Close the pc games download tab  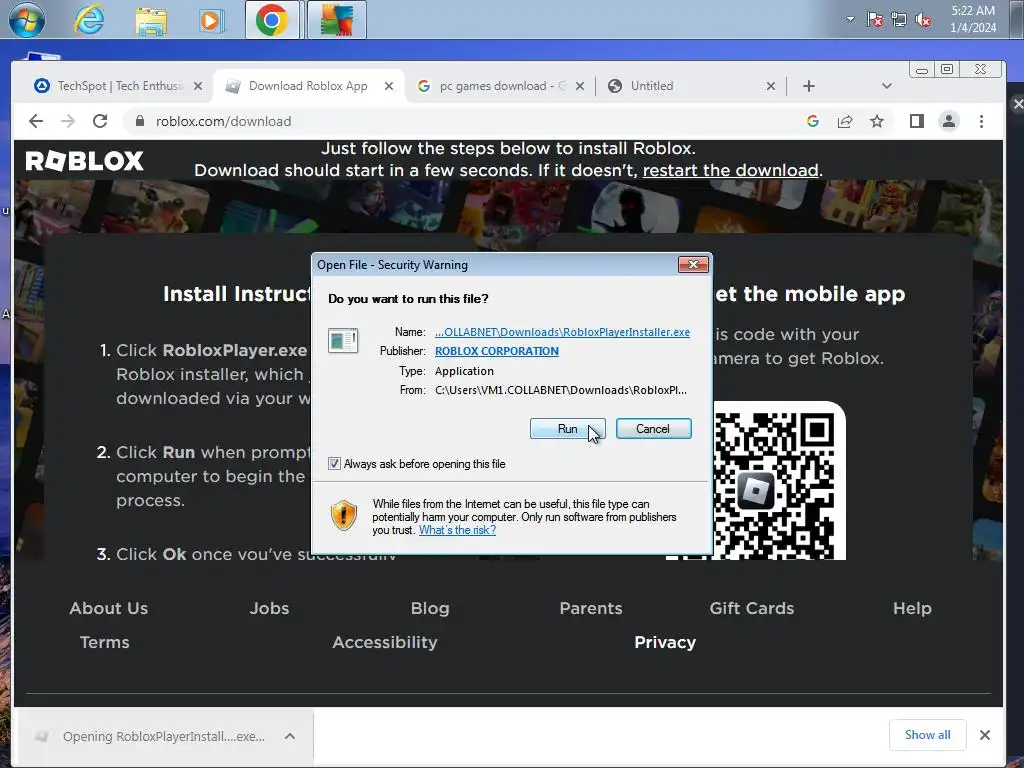[x=579, y=86]
